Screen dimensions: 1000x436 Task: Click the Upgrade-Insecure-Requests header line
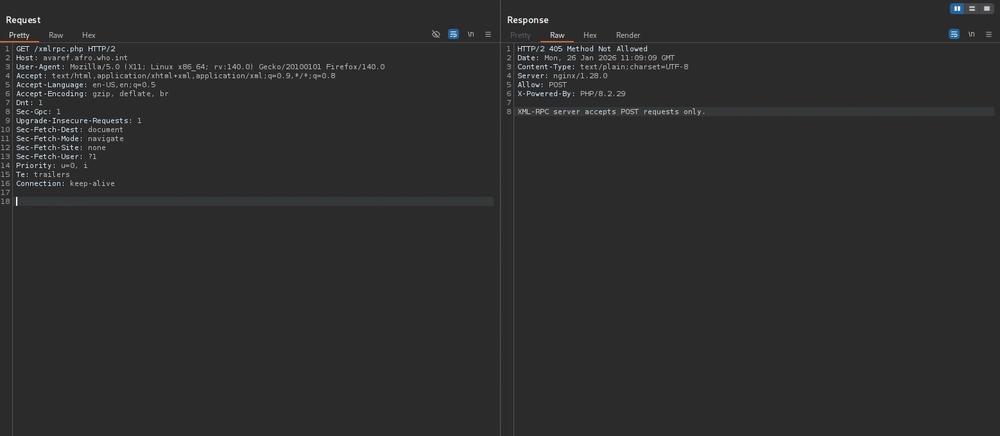coord(78,120)
